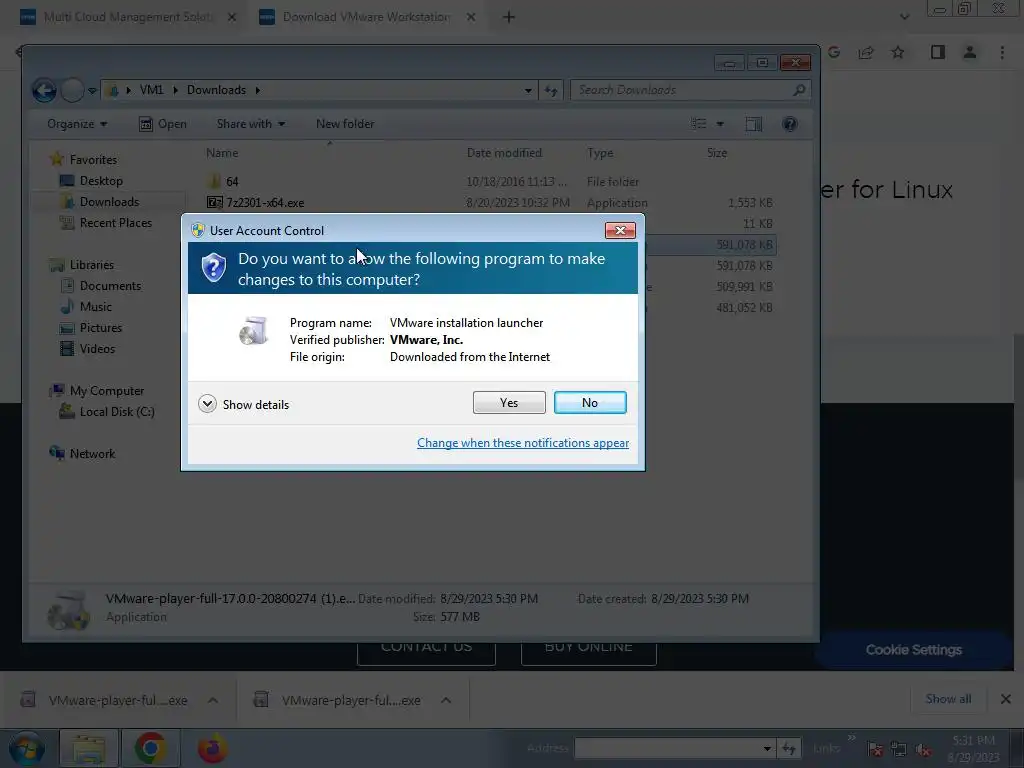
Task: Sort by Name column header
Action: [x=222, y=153]
